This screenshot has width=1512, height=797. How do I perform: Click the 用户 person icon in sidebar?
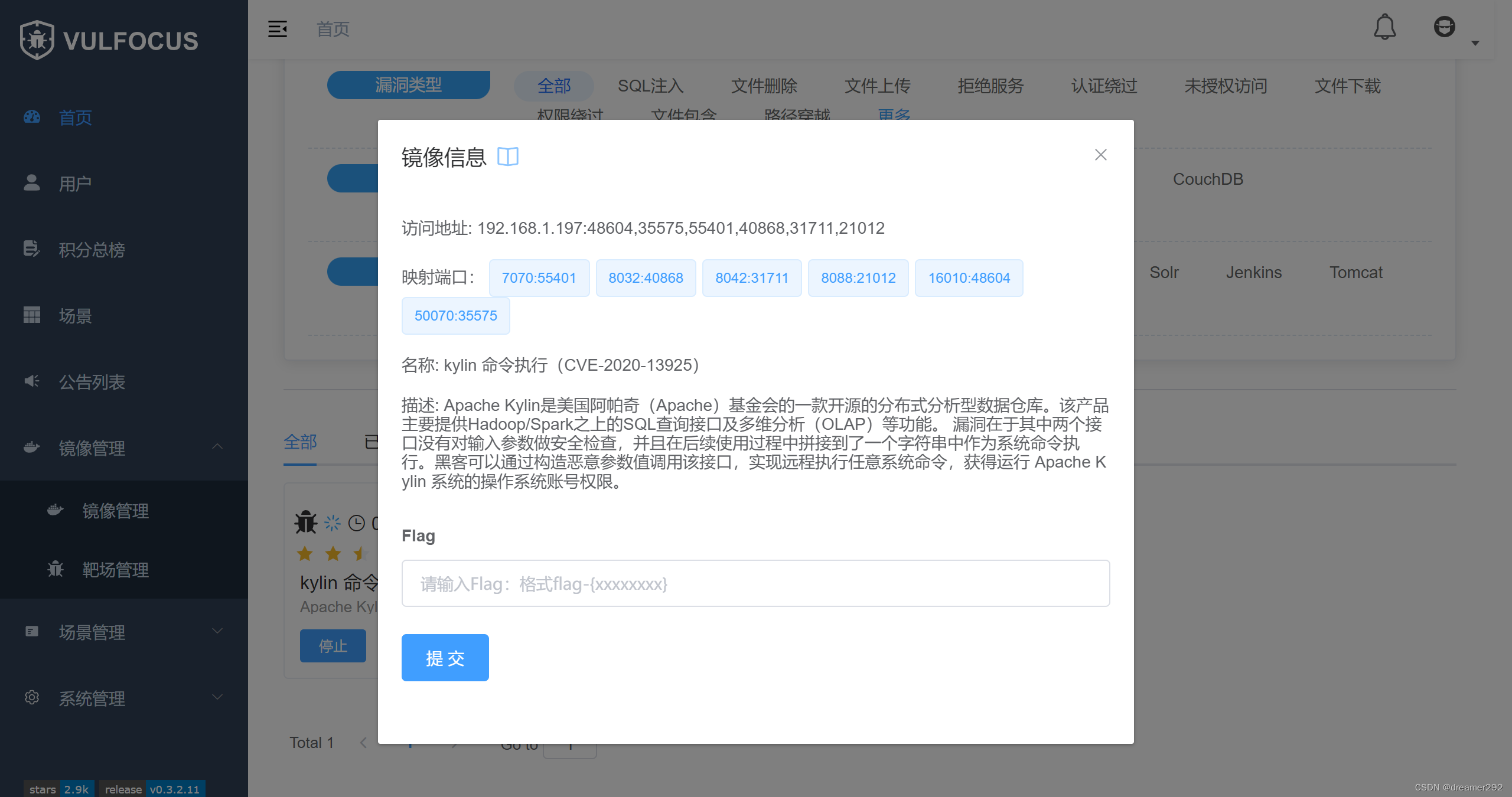pos(32,183)
